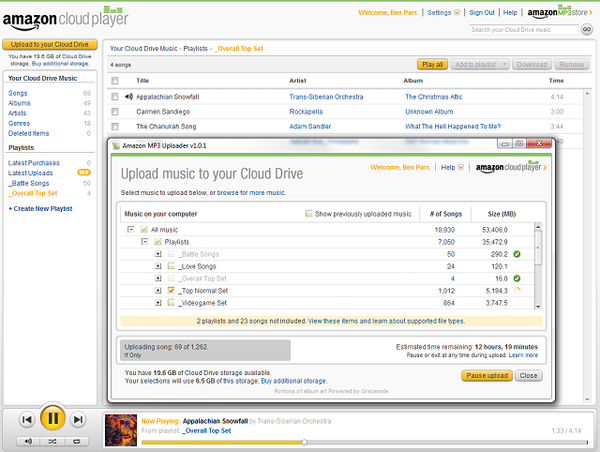Viewport: 600px width, 452px height.
Task: Click the GO search button
Action: point(587,29)
